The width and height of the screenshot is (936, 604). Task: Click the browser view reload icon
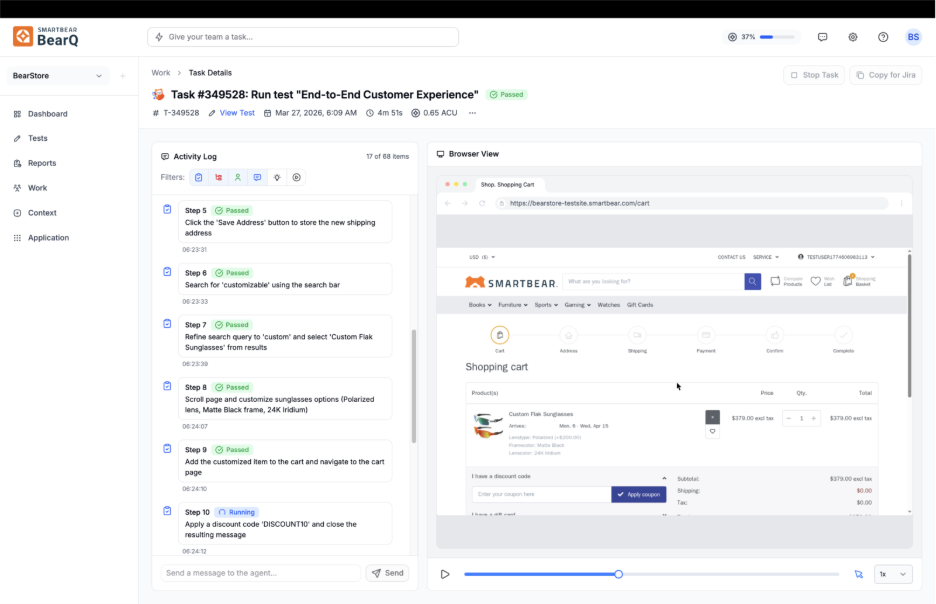482,204
